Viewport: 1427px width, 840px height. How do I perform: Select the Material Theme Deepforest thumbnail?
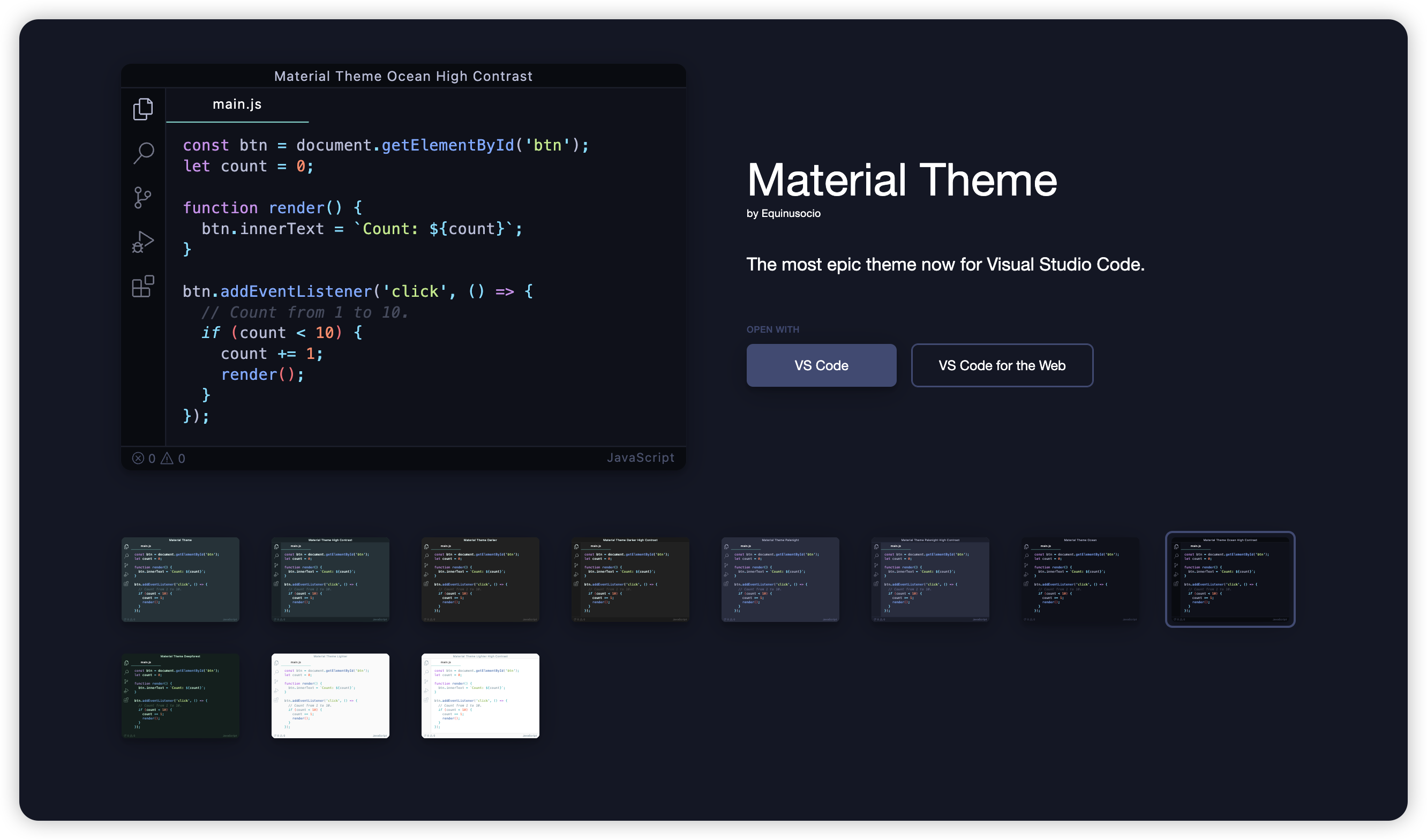(x=180, y=695)
